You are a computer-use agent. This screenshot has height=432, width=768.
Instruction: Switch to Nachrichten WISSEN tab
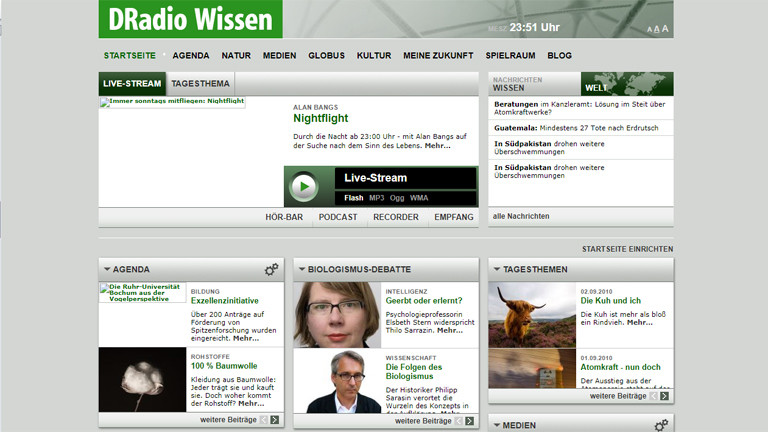pos(534,84)
